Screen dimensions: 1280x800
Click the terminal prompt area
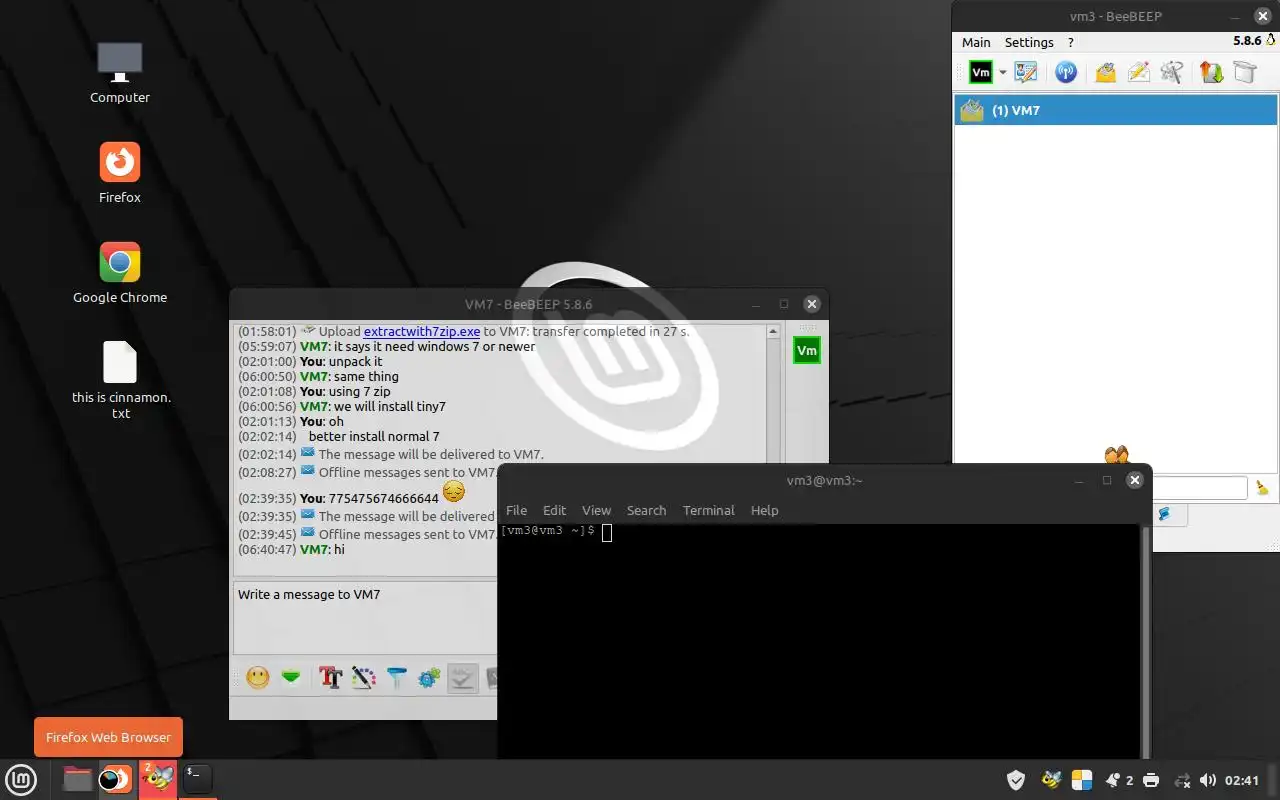pyautogui.click(x=820, y=640)
